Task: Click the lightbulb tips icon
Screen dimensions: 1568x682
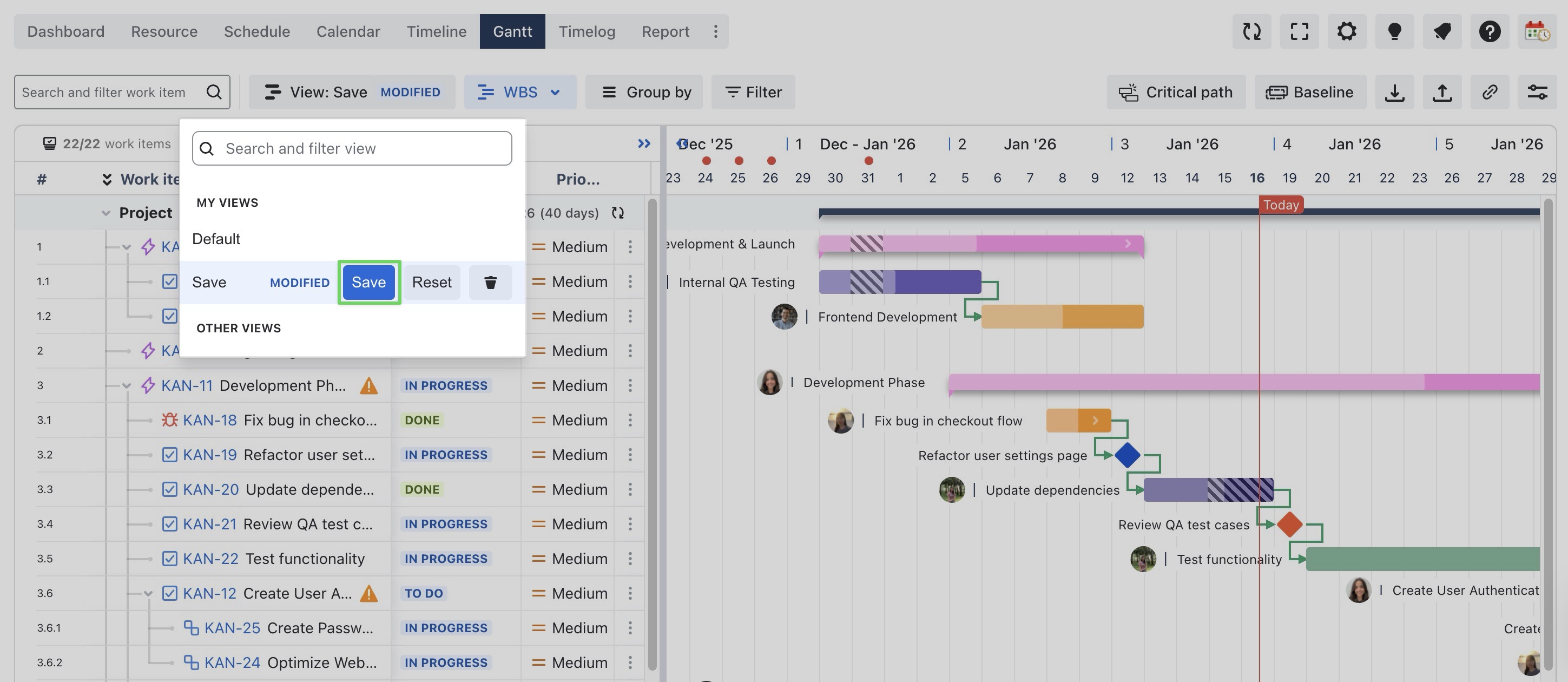Action: tap(1394, 31)
